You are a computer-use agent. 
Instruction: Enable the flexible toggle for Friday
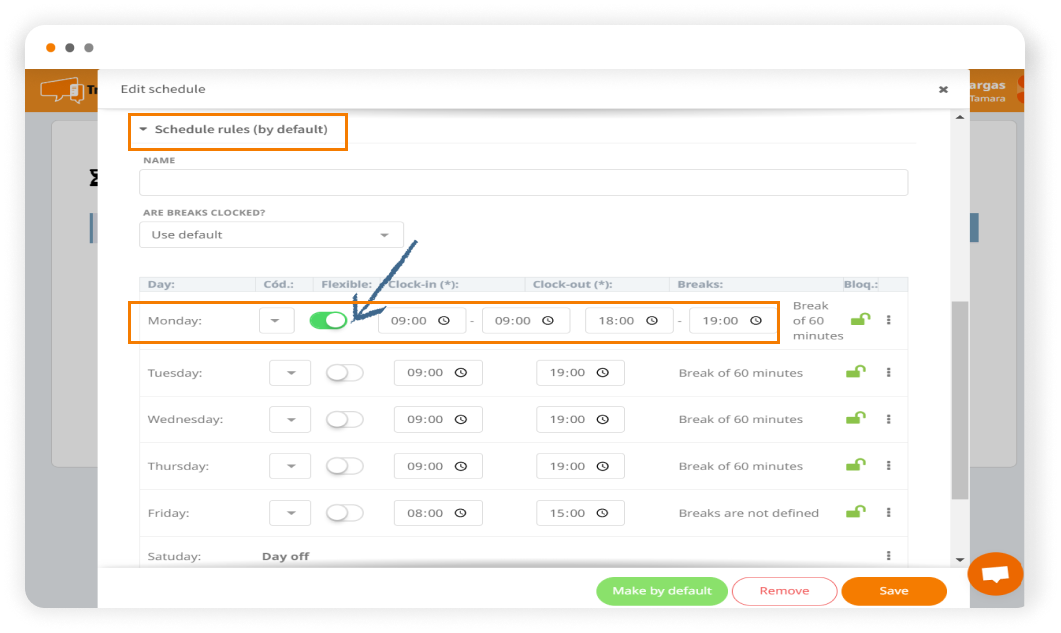pyautogui.click(x=345, y=513)
